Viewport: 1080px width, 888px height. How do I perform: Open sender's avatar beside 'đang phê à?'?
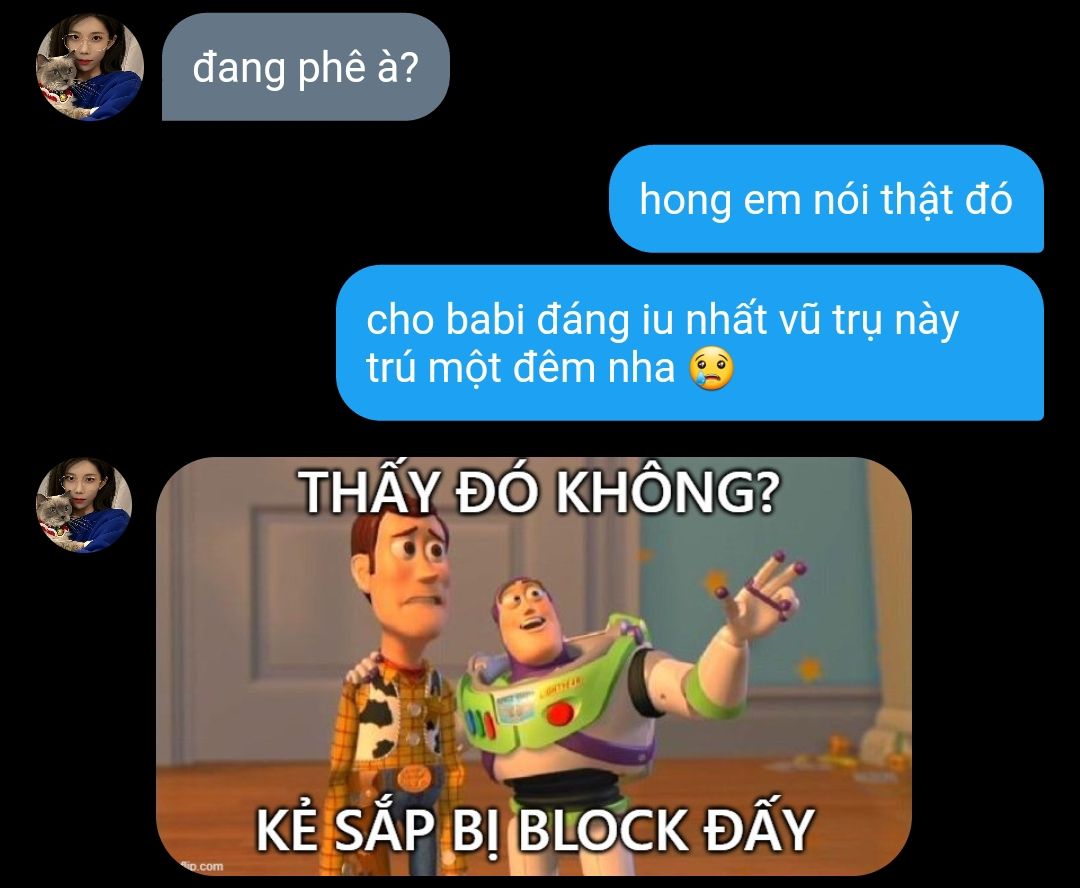[90, 67]
